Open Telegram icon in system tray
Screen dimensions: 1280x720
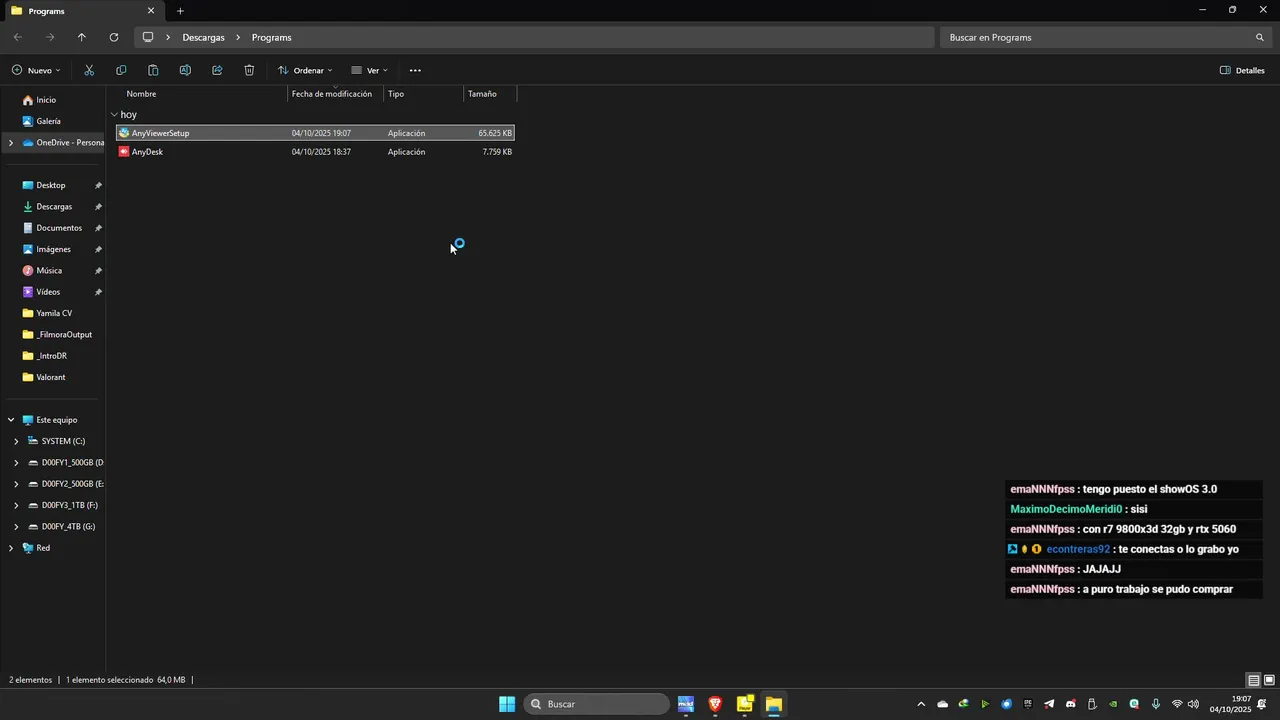1049,704
